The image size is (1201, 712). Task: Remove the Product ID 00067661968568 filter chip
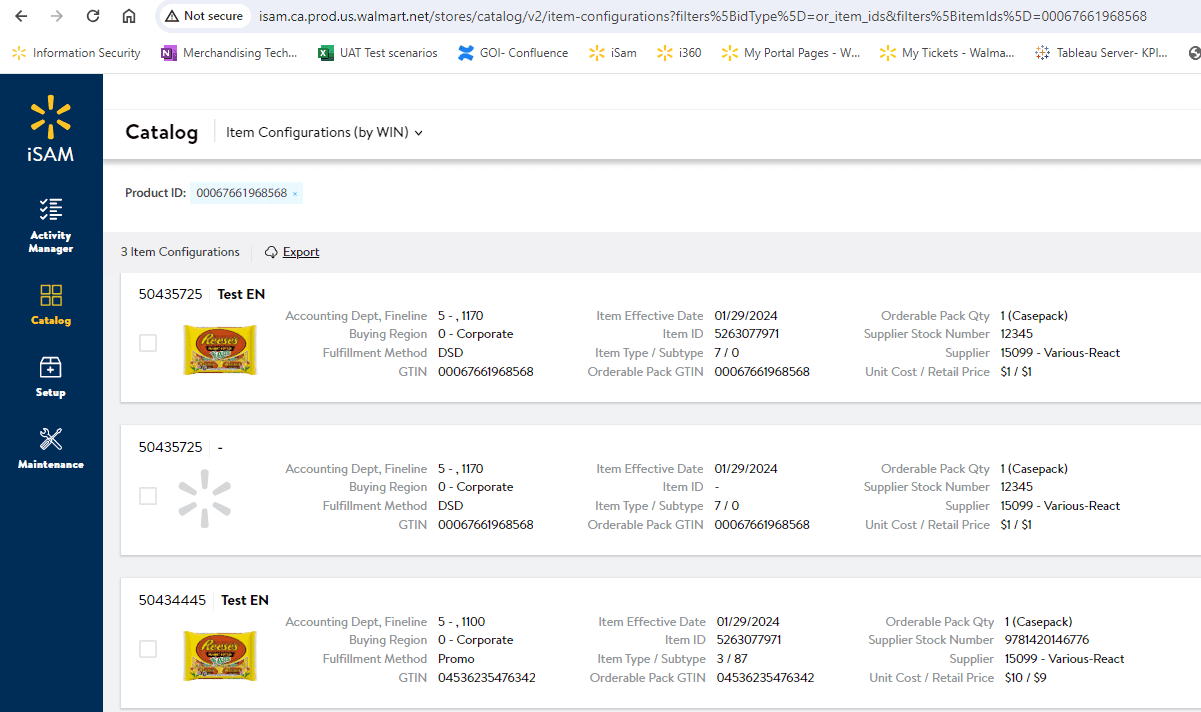[295, 194]
